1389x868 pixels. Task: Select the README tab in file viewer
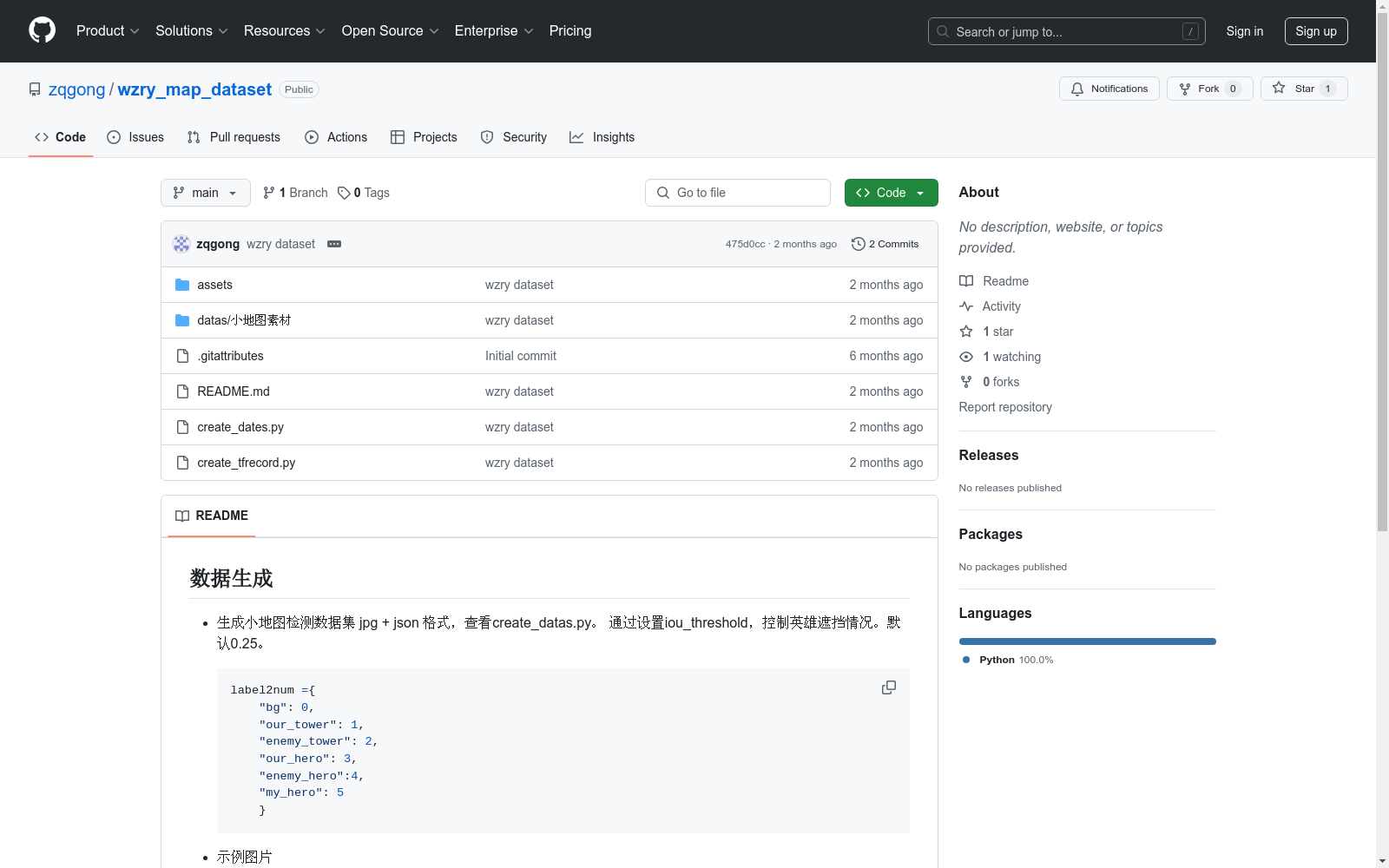(x=212, y=516)
